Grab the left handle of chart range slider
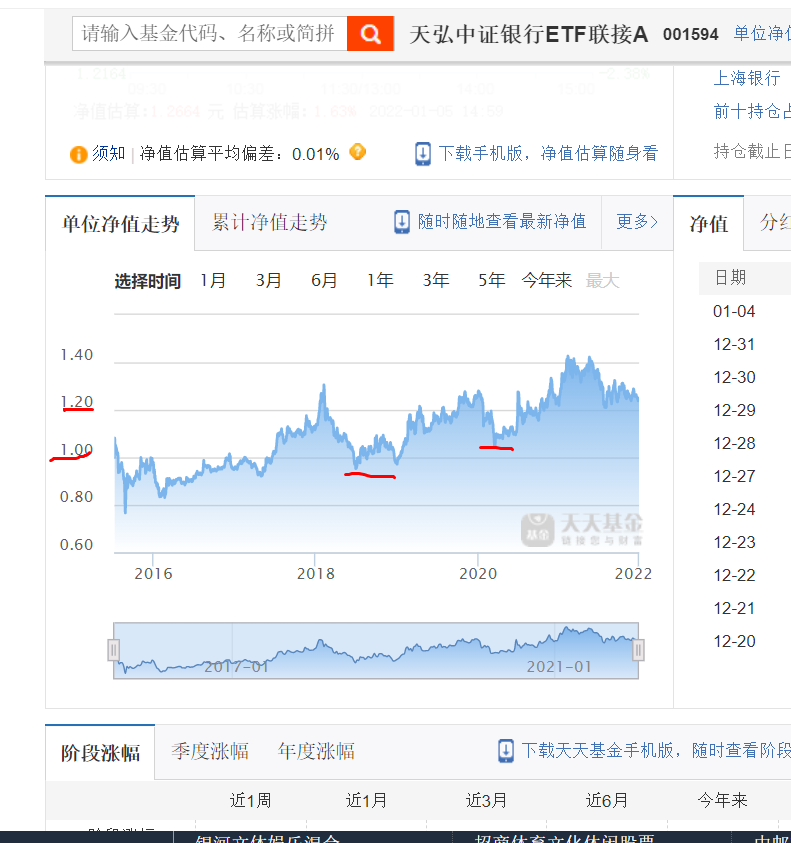The width and height of the screenshot is (791, 843). coord(113,651)
